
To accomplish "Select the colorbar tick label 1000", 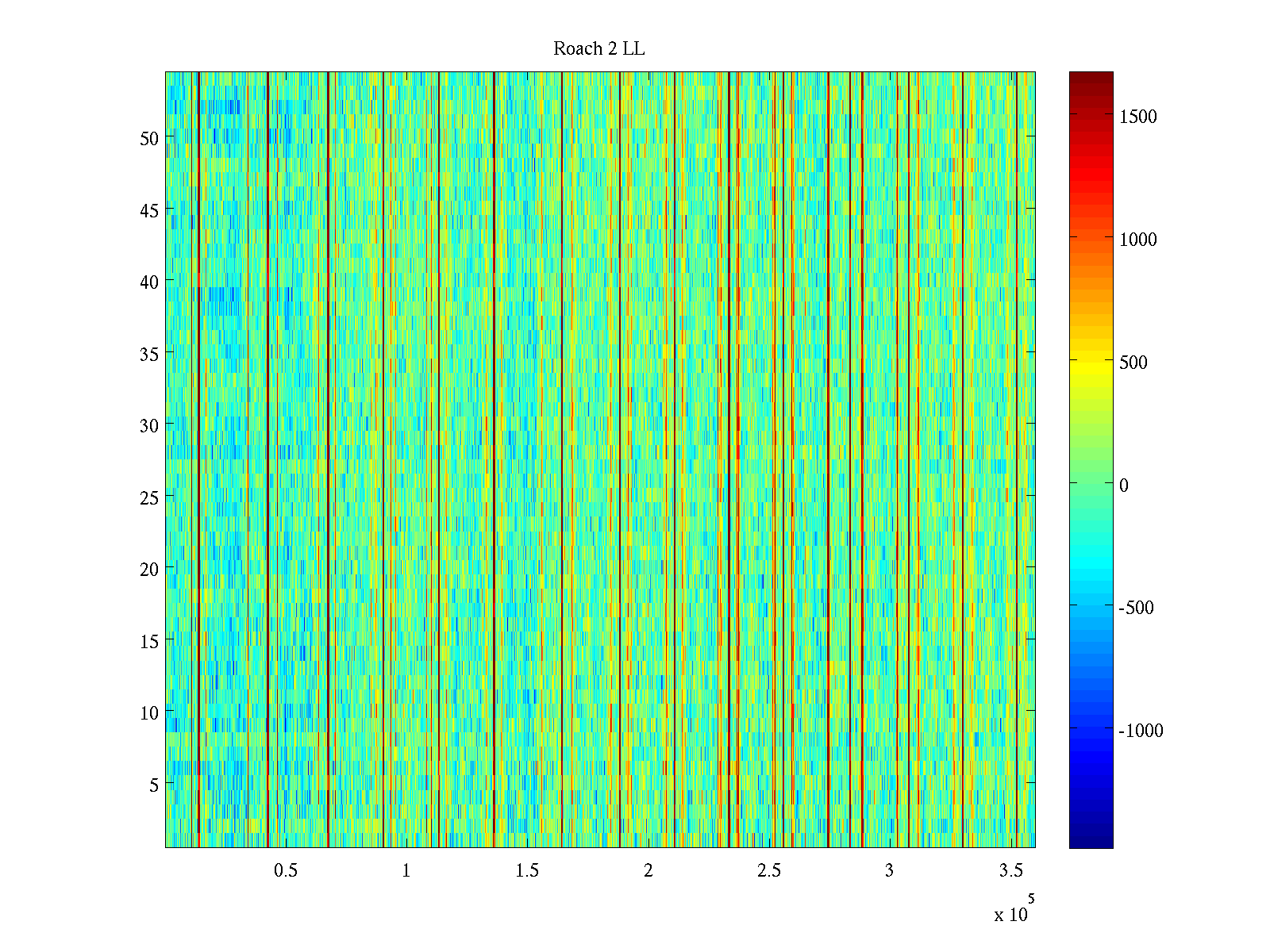I will 1137,240.
